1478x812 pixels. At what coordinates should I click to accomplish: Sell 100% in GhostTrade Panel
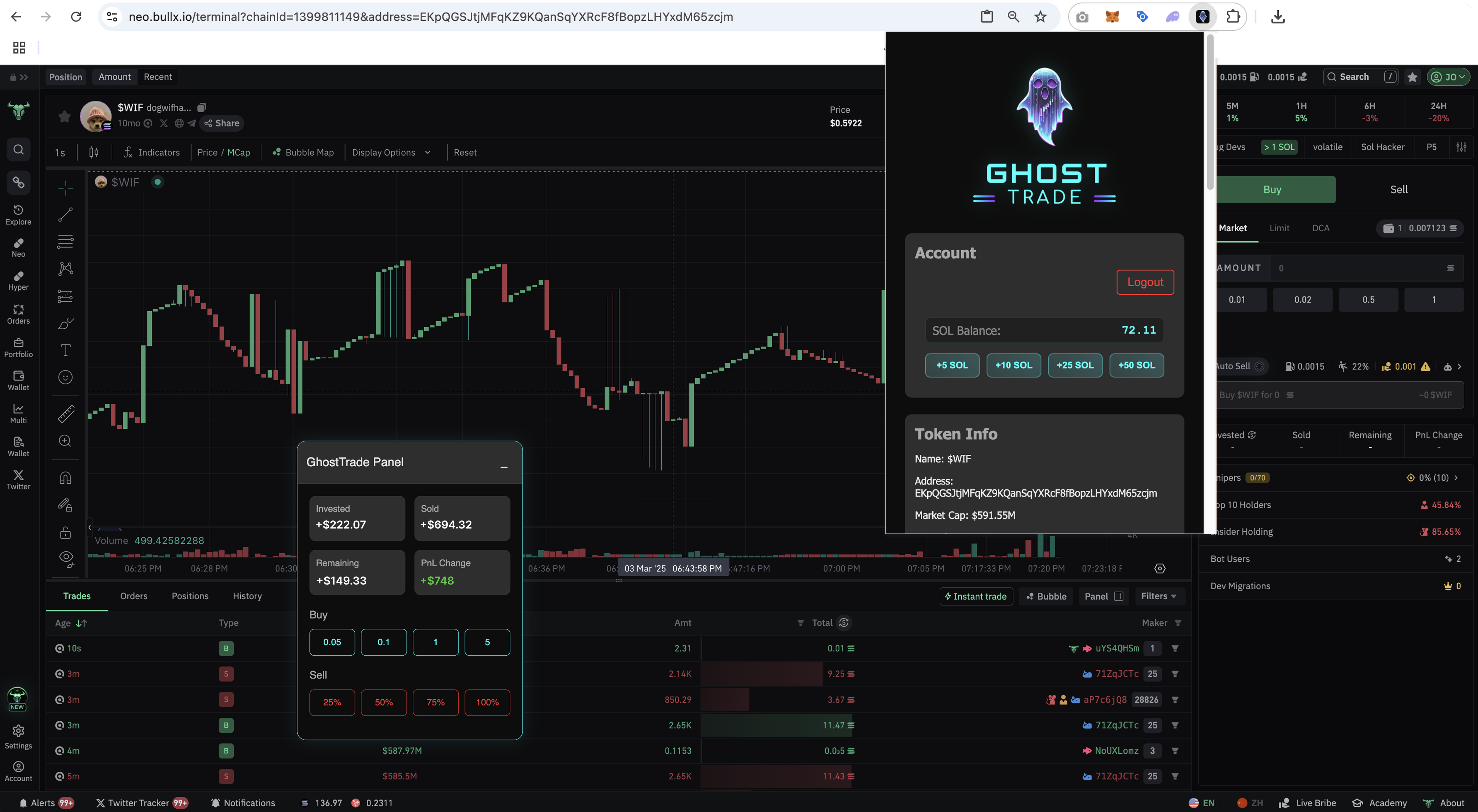pos(487,702)
